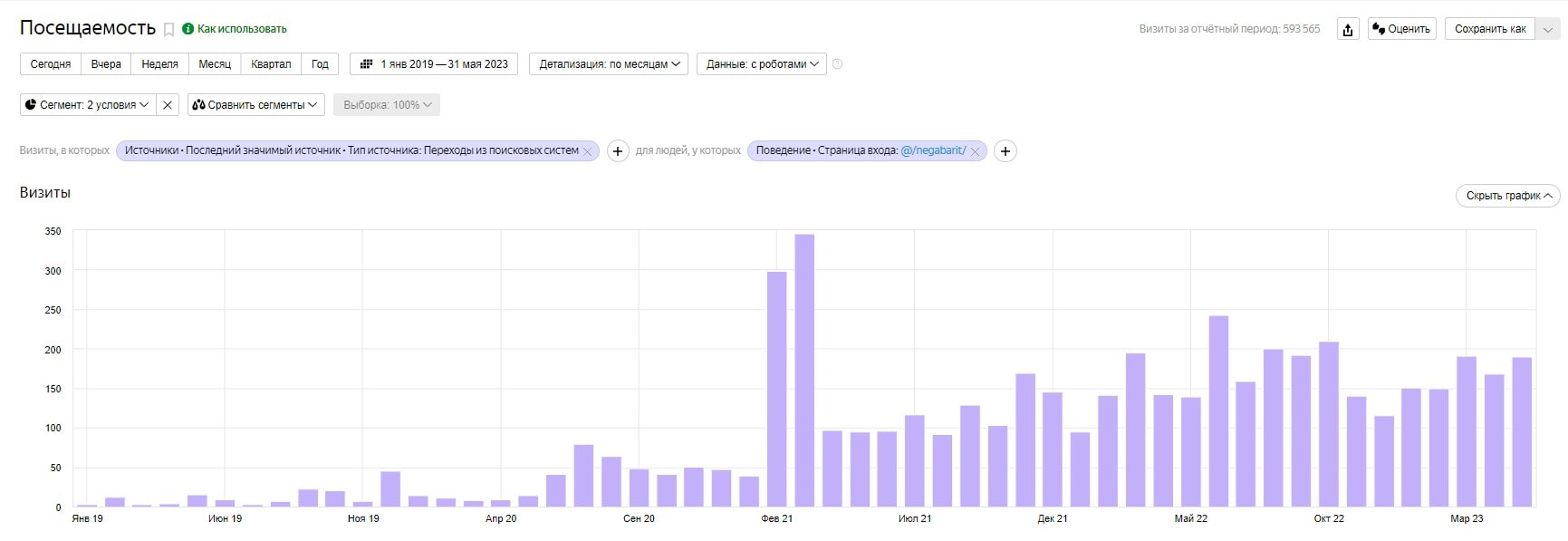This screenshot has height=541, width=1568.
Task: Open the Данные: с роботами dropdown
Action: pos(761,64)
